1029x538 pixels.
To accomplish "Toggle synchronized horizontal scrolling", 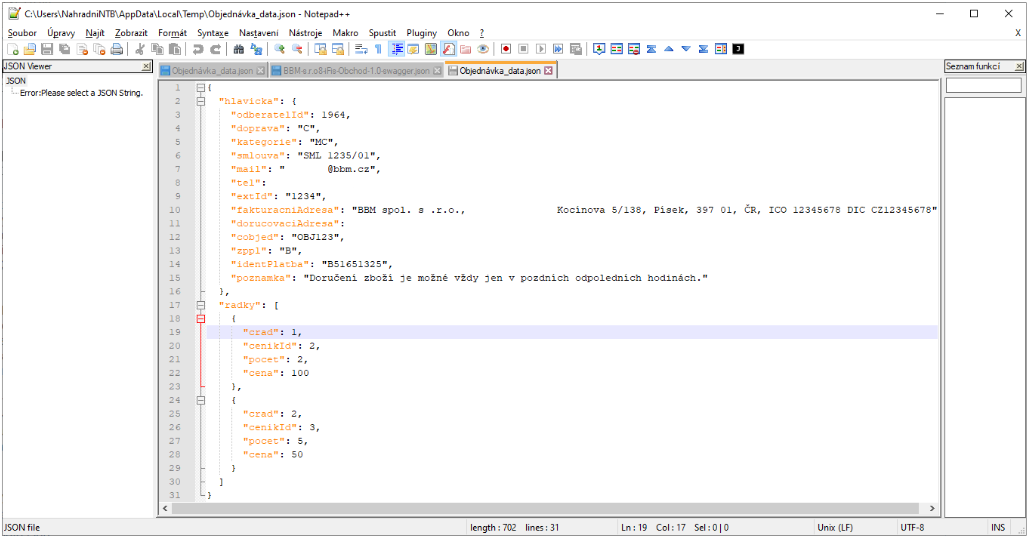I will (x=337, y=49).
